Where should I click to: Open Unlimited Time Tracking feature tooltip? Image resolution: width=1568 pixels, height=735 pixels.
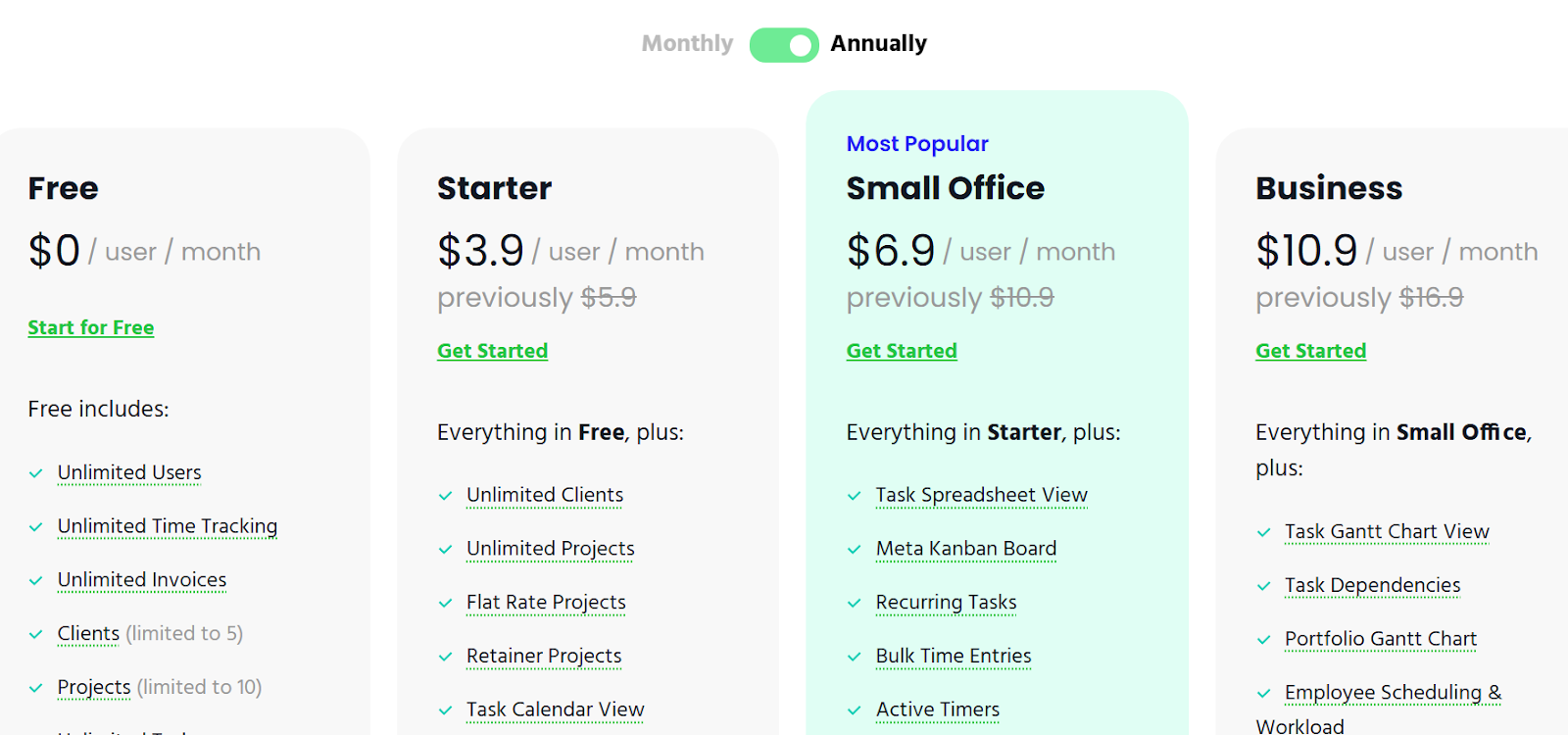click(x=168, y=526)
